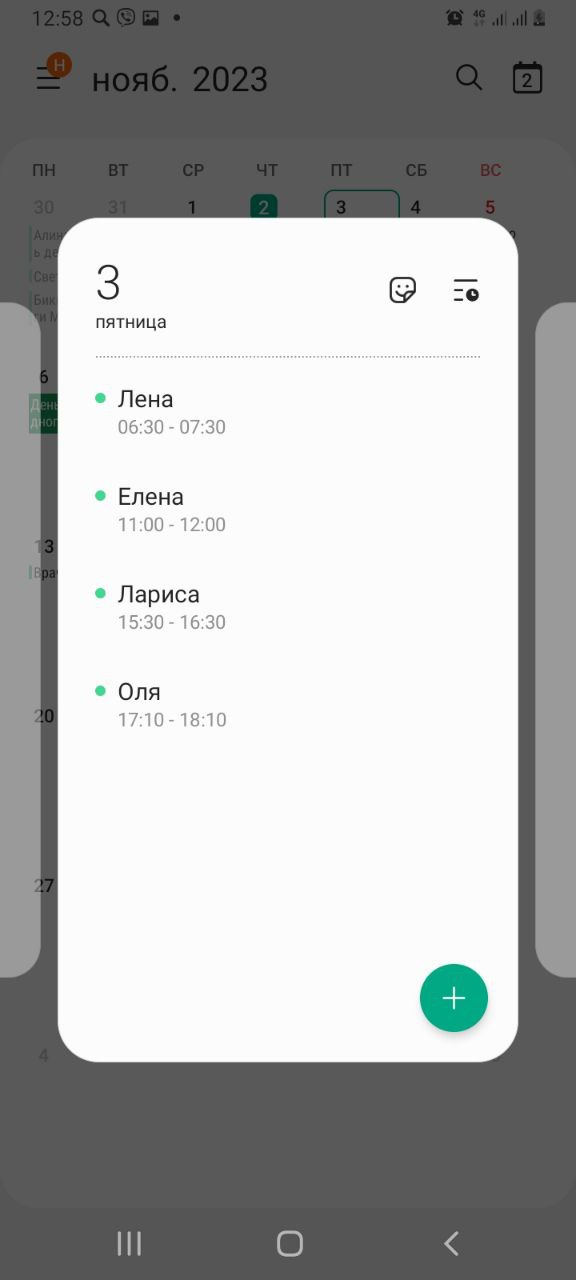Viewport: 576px width, 1280px height.
Task: Expand month picker нояб. 2023
Action: point(180,79)
